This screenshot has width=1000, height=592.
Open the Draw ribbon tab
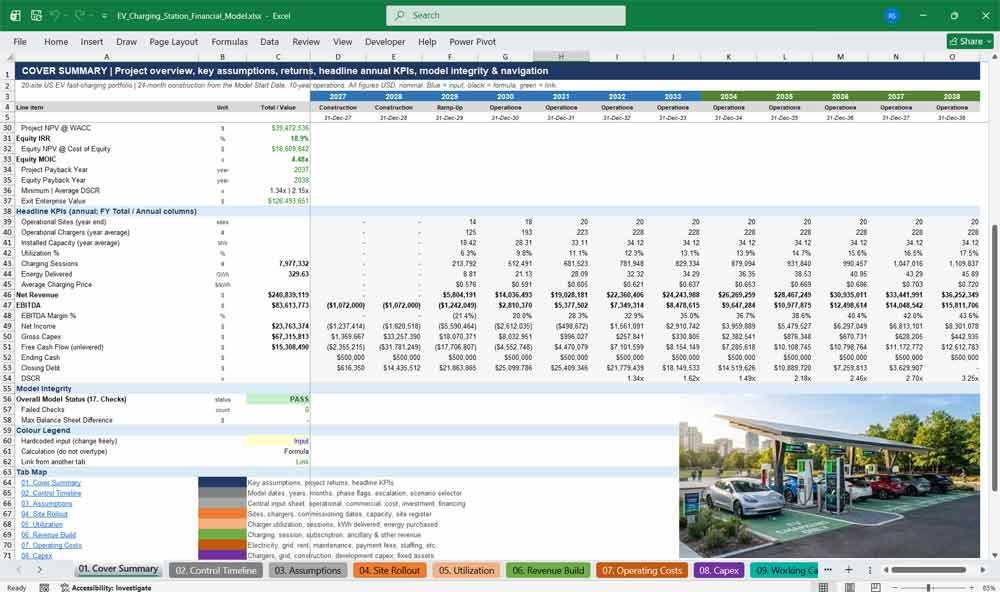pyautogui.click(x=126, y=41)
